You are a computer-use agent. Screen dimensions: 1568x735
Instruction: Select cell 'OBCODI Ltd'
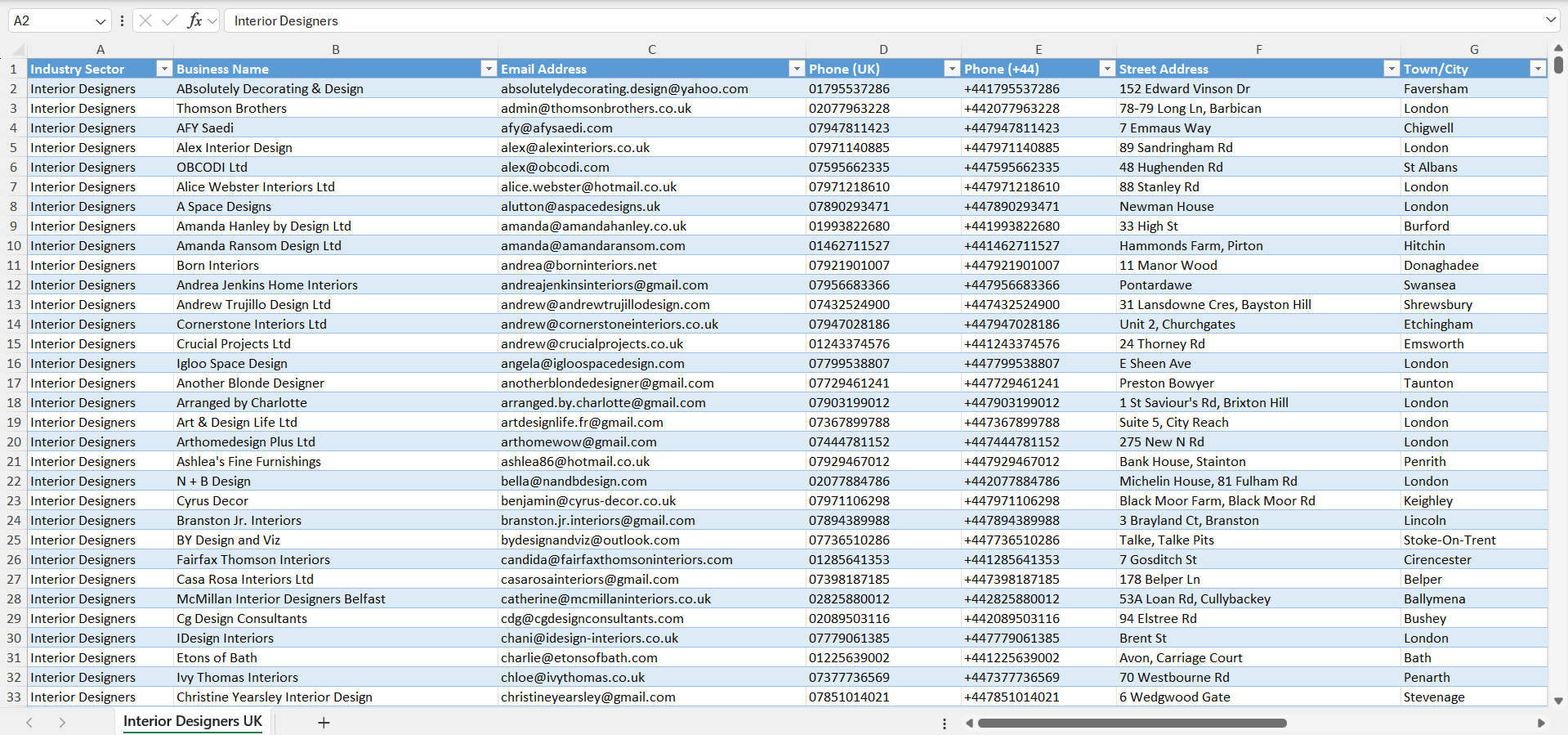(336, 167)
